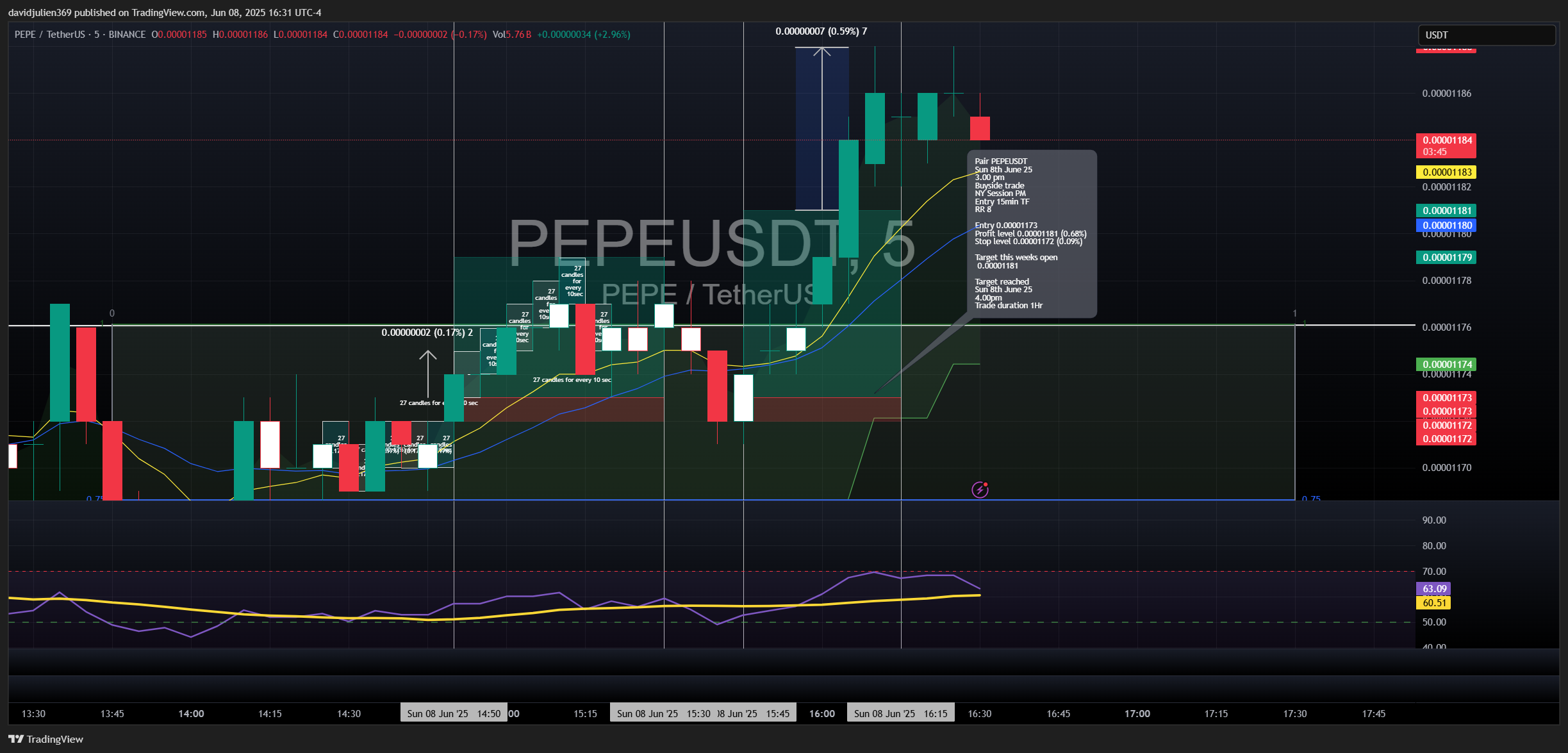Click the 0.00001176 price axis value
This screenshot has height=753, width=1568.
pyautogui.click(x=1447, y=327)
